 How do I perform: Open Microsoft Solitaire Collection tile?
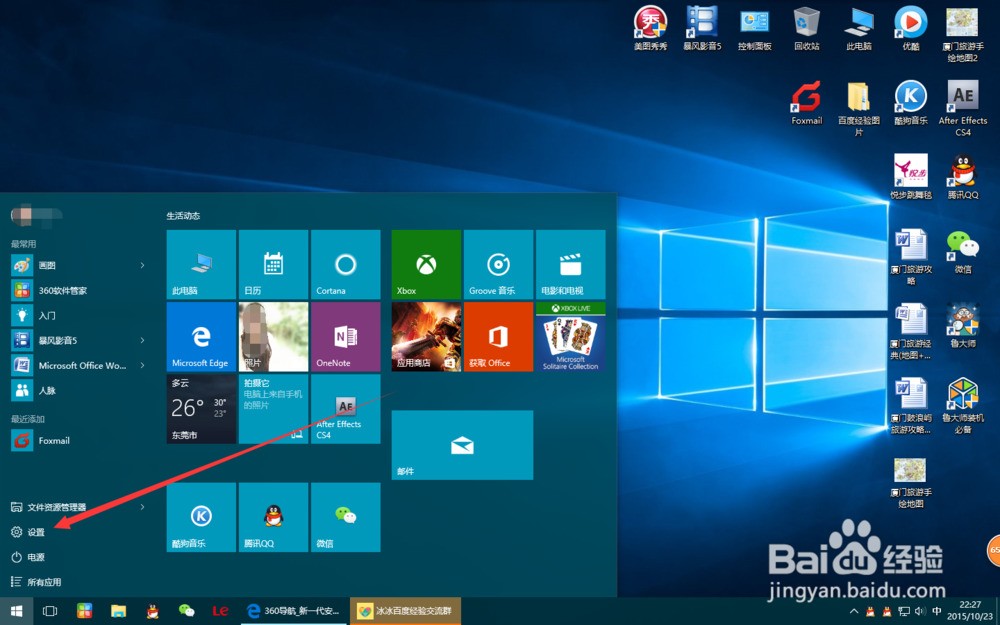point(570,337)
